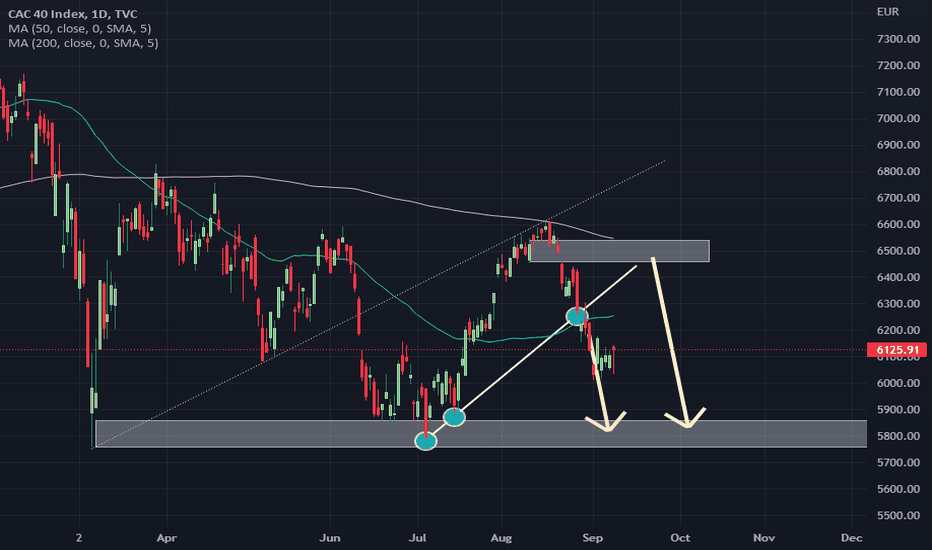Image resolution: width=932 pixels, height=550 pixels.
Task: Click the Jun label on time axis
Action: tap(330, 538)
